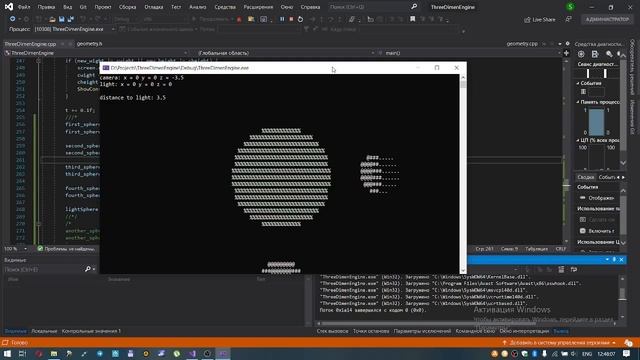Click the Добавить в систему управления версиями button

559,342
